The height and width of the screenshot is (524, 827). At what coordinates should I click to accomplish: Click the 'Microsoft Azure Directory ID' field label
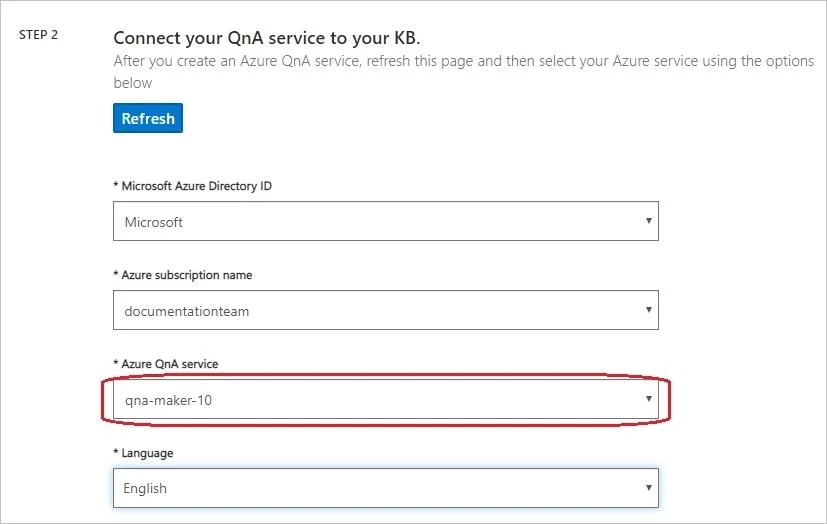point(193,186)
